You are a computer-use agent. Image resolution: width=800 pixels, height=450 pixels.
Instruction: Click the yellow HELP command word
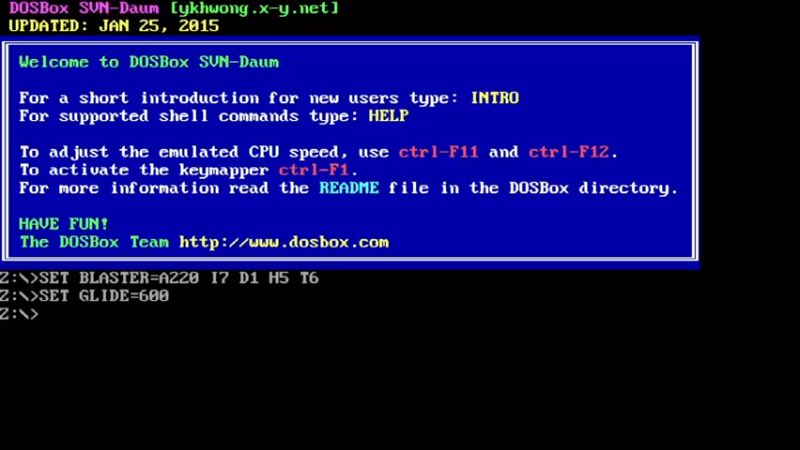coord(389,116)
